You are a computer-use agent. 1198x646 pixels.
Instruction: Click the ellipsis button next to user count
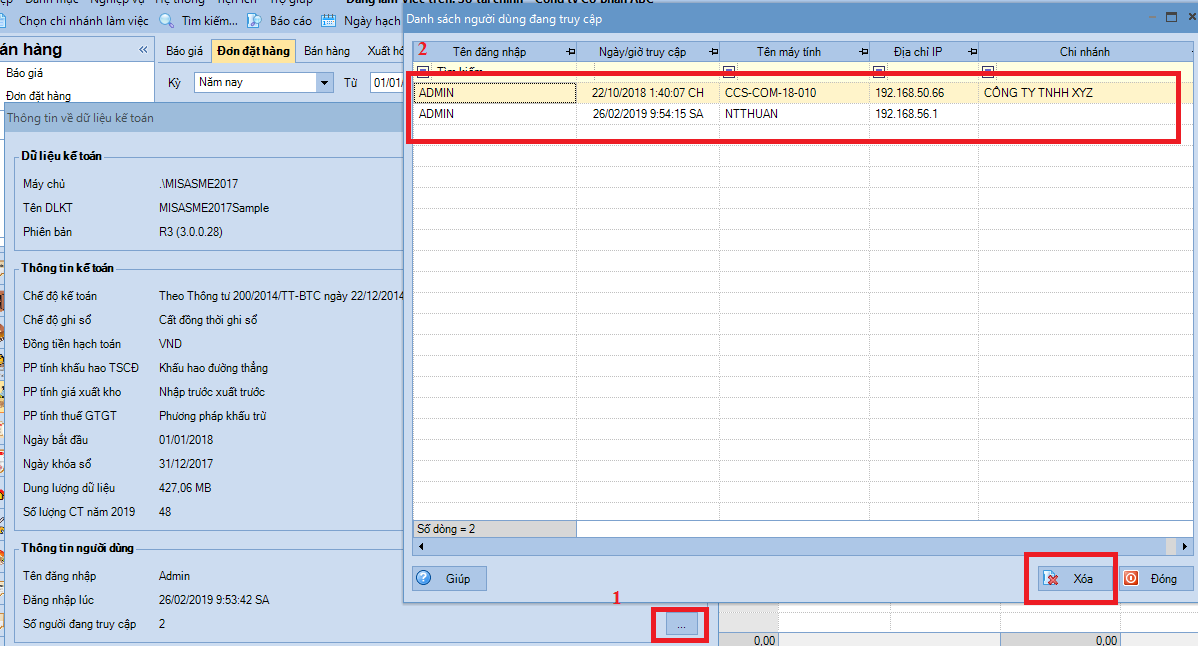(682, 625)
